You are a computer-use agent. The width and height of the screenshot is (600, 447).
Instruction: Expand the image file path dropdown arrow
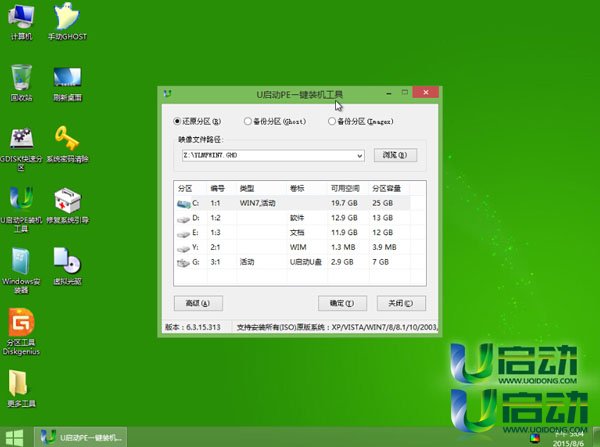click(x=360, y=155)
